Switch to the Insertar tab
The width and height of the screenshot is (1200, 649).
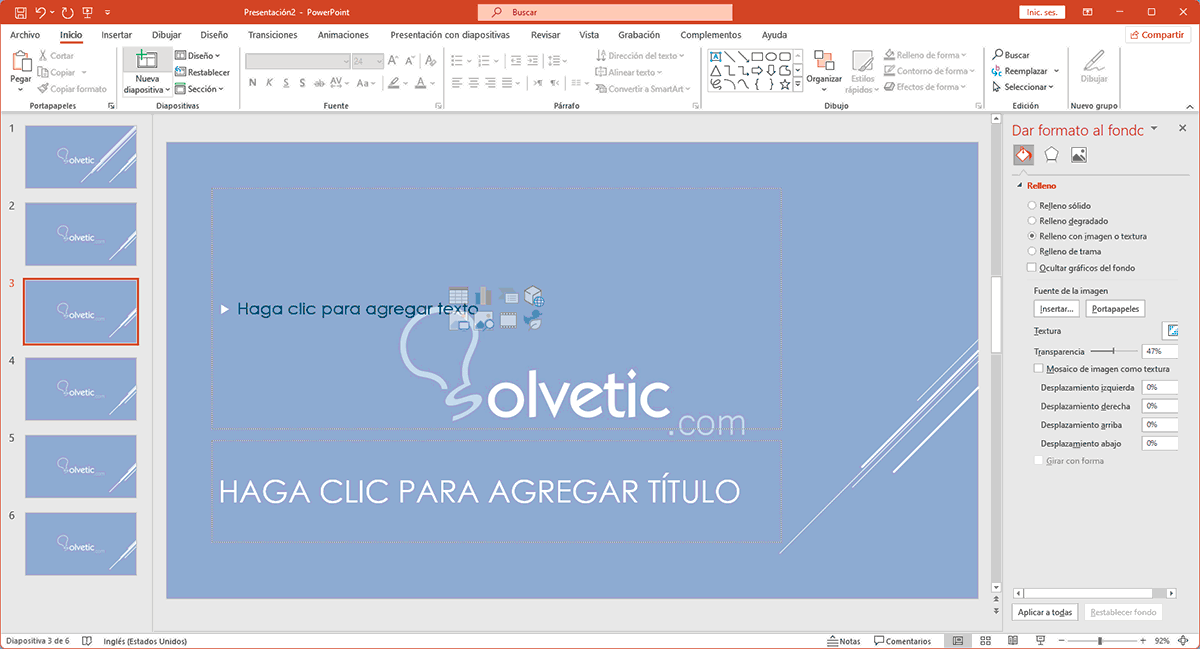point(117,35)
